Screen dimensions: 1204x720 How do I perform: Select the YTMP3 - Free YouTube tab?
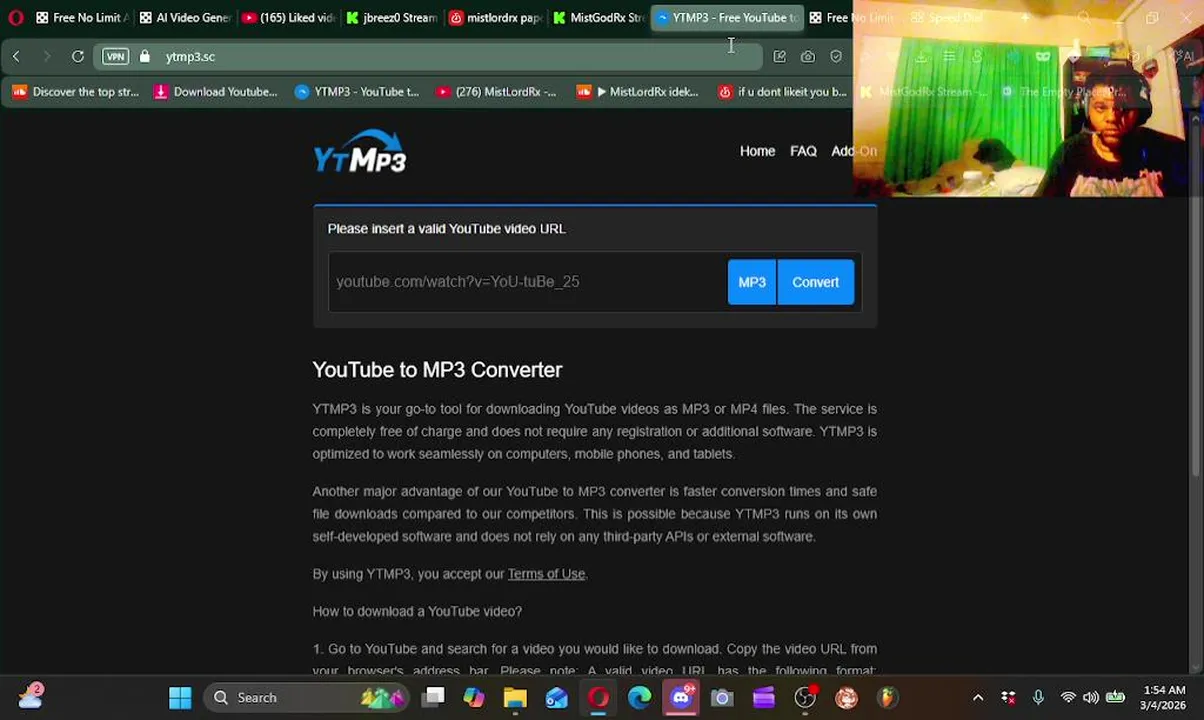click(727, 17)
